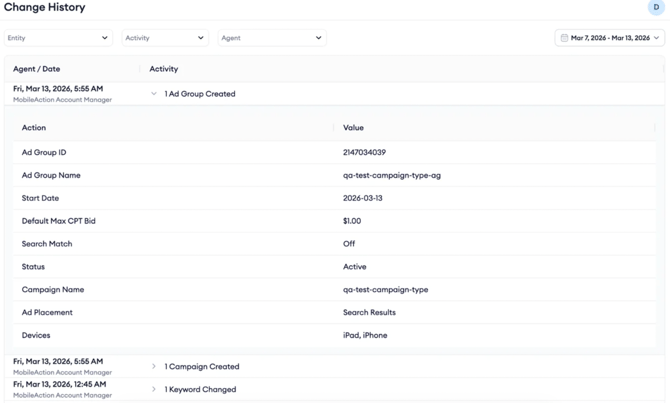
Task: Open the Entity filter dropdown
Action: pos(58,38)
